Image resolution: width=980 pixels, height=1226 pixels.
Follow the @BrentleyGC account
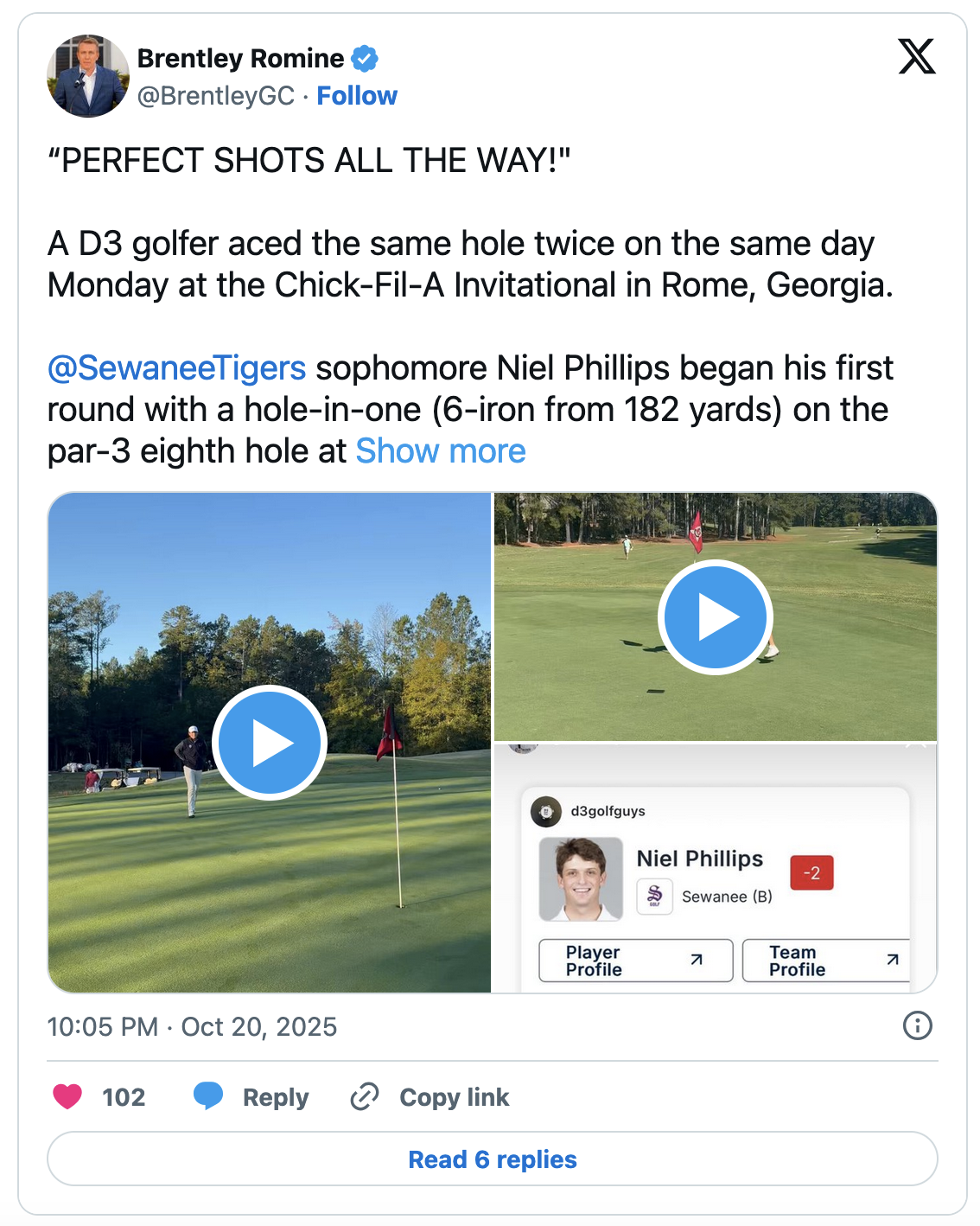coord(357,96)
